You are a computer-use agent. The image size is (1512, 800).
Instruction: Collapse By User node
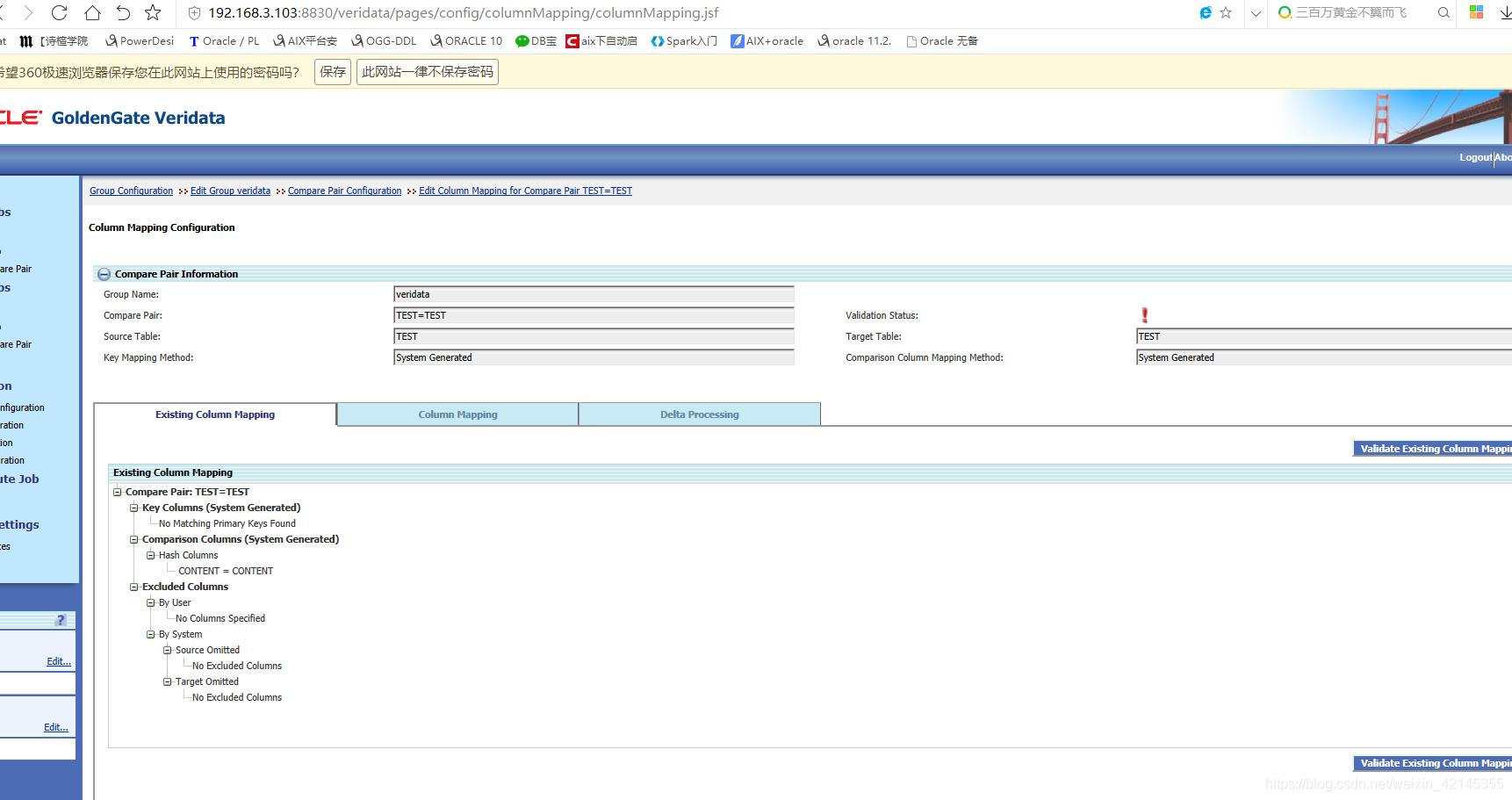[x=150, y=602]
